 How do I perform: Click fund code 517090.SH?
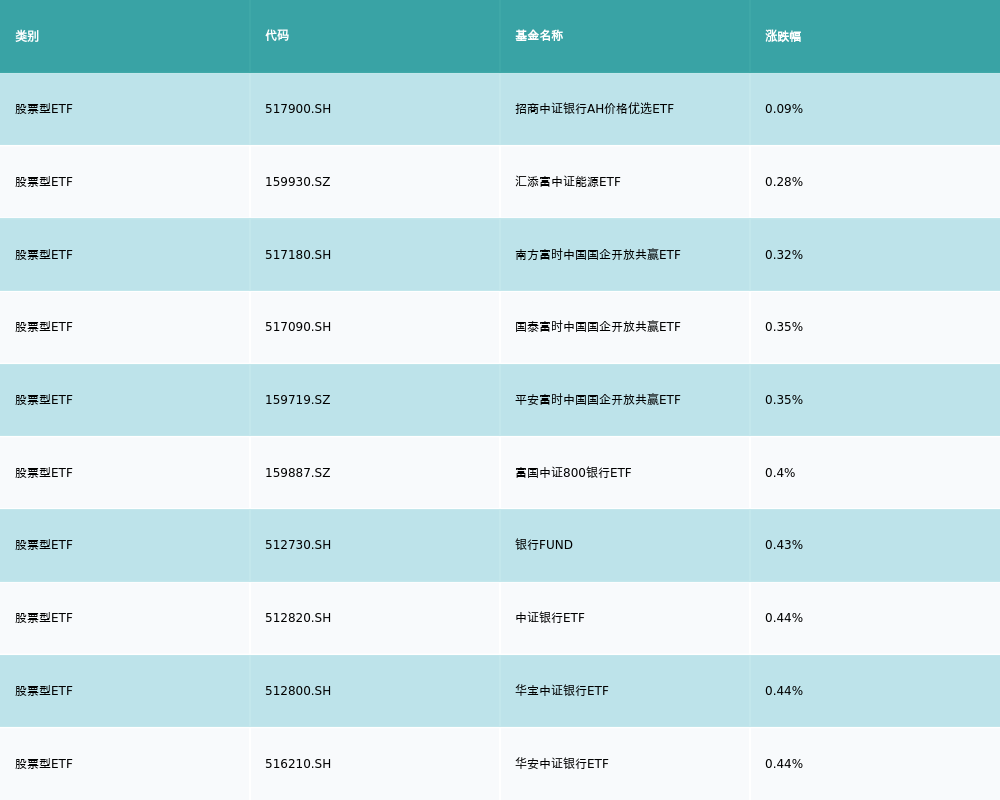[298, 327]
